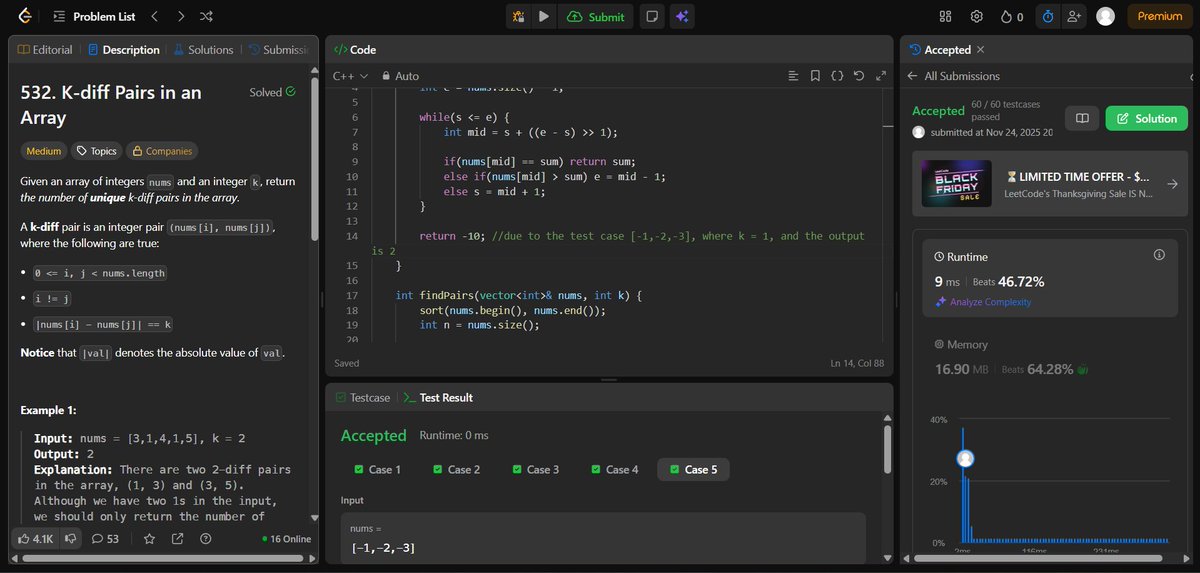The height and width of the screenshot is (573, 1200).
Task: Open settings gear in top bar
Action: (977, 16)
